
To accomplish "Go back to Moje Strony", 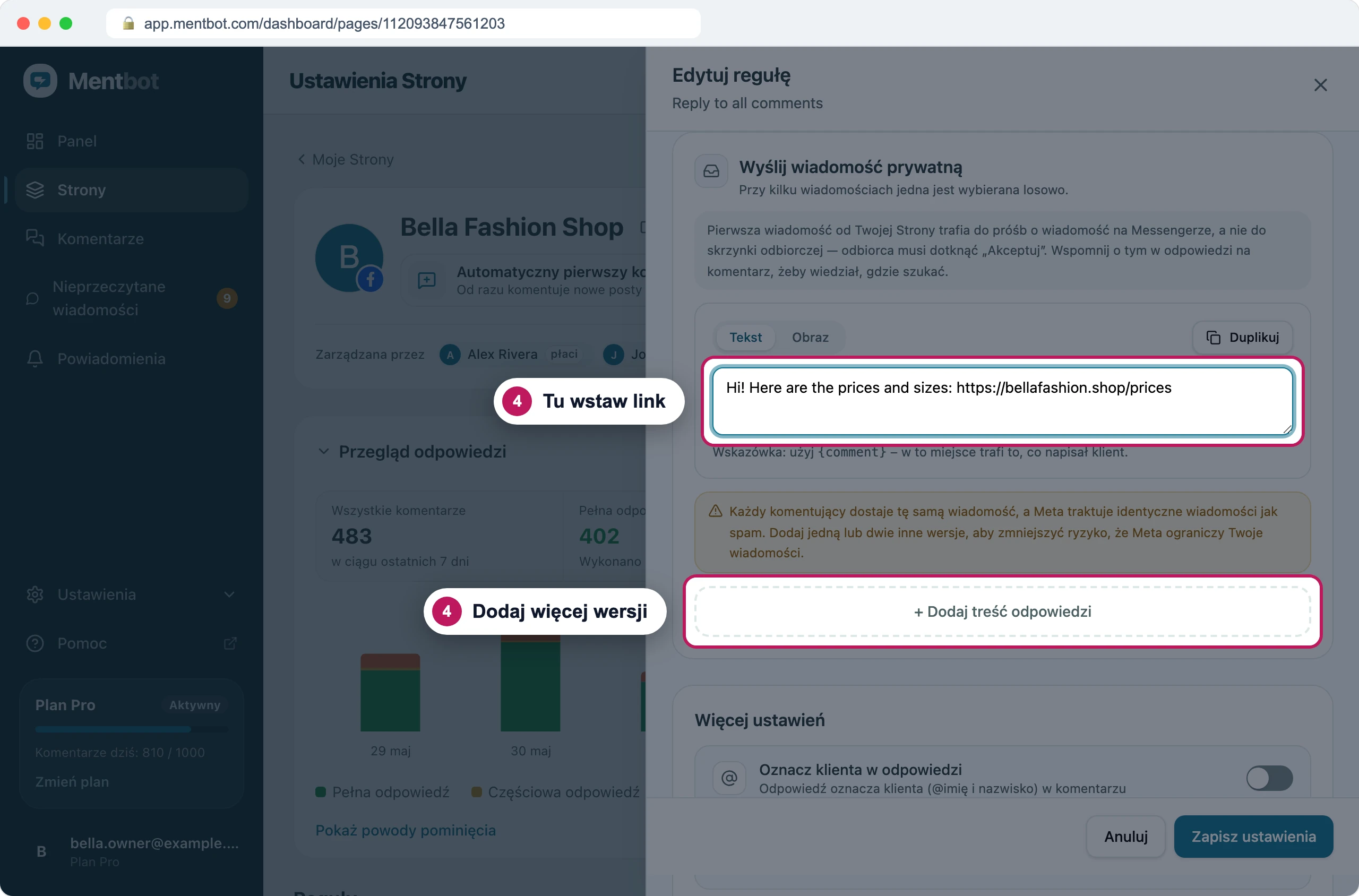I will tap(346, 159).
